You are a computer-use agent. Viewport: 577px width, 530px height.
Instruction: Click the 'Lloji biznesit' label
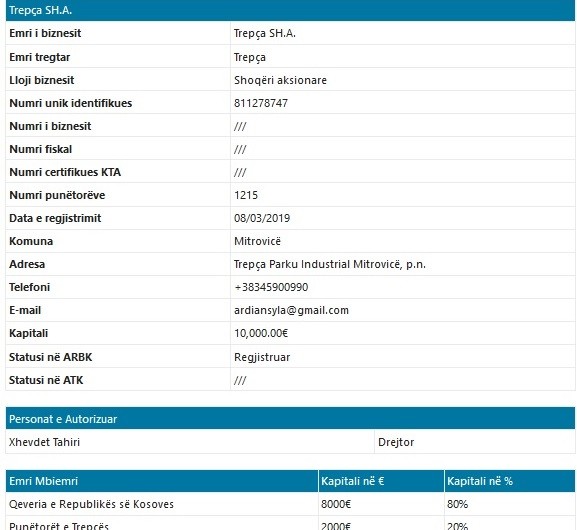[42, 80]
